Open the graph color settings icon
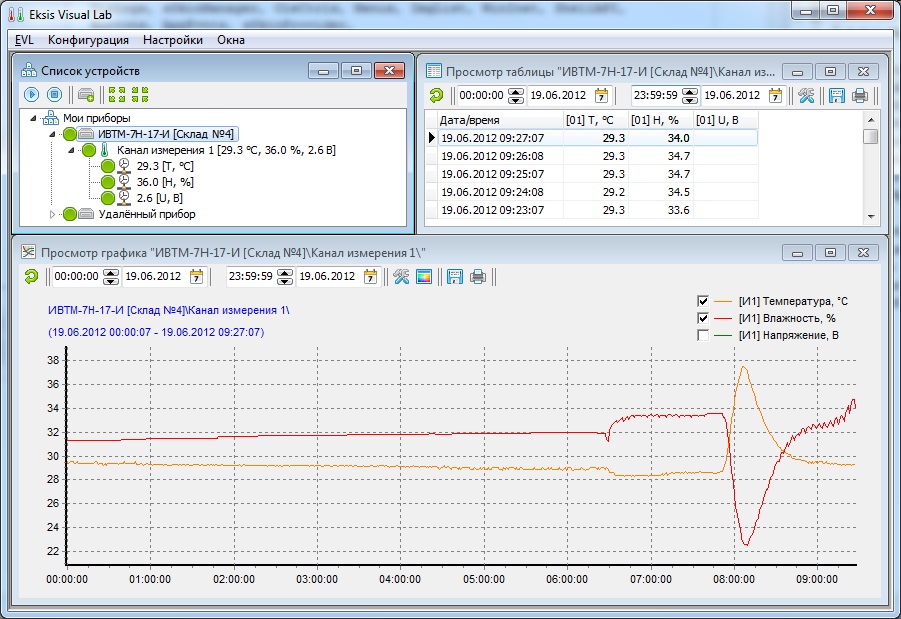Viewport: 901px width, 619px height. pyautogui.click(x=423, y=277)
